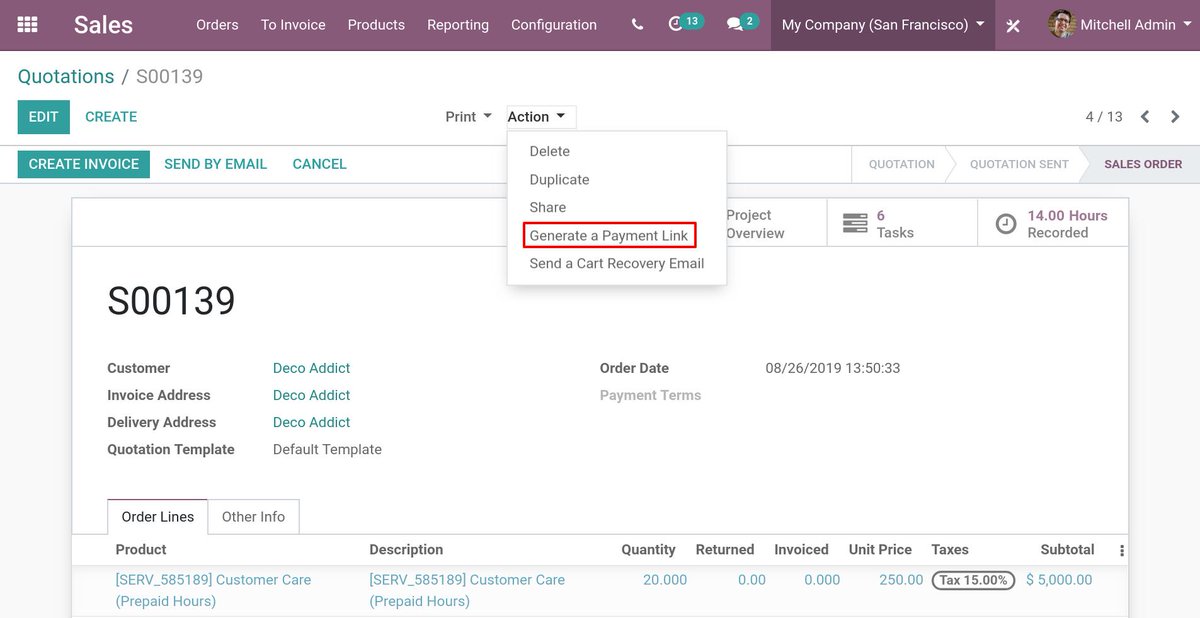Click the phone VoIP icon
Screen dimensions: 1200x618
[x=636, y=24]
